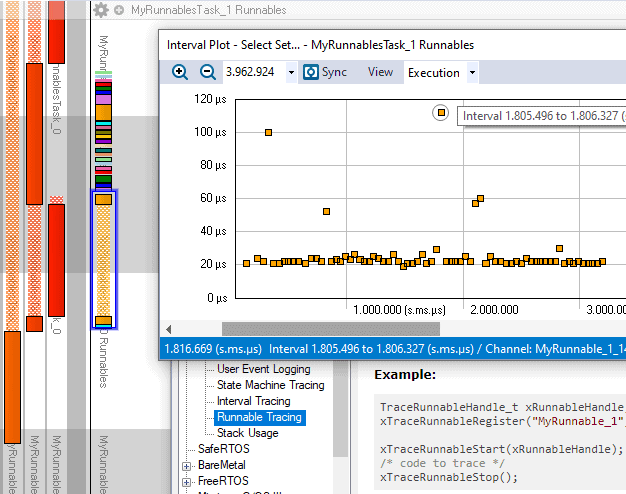
Task: Open the Execution type dropdown arrow
Action: (x=472, y=72)
